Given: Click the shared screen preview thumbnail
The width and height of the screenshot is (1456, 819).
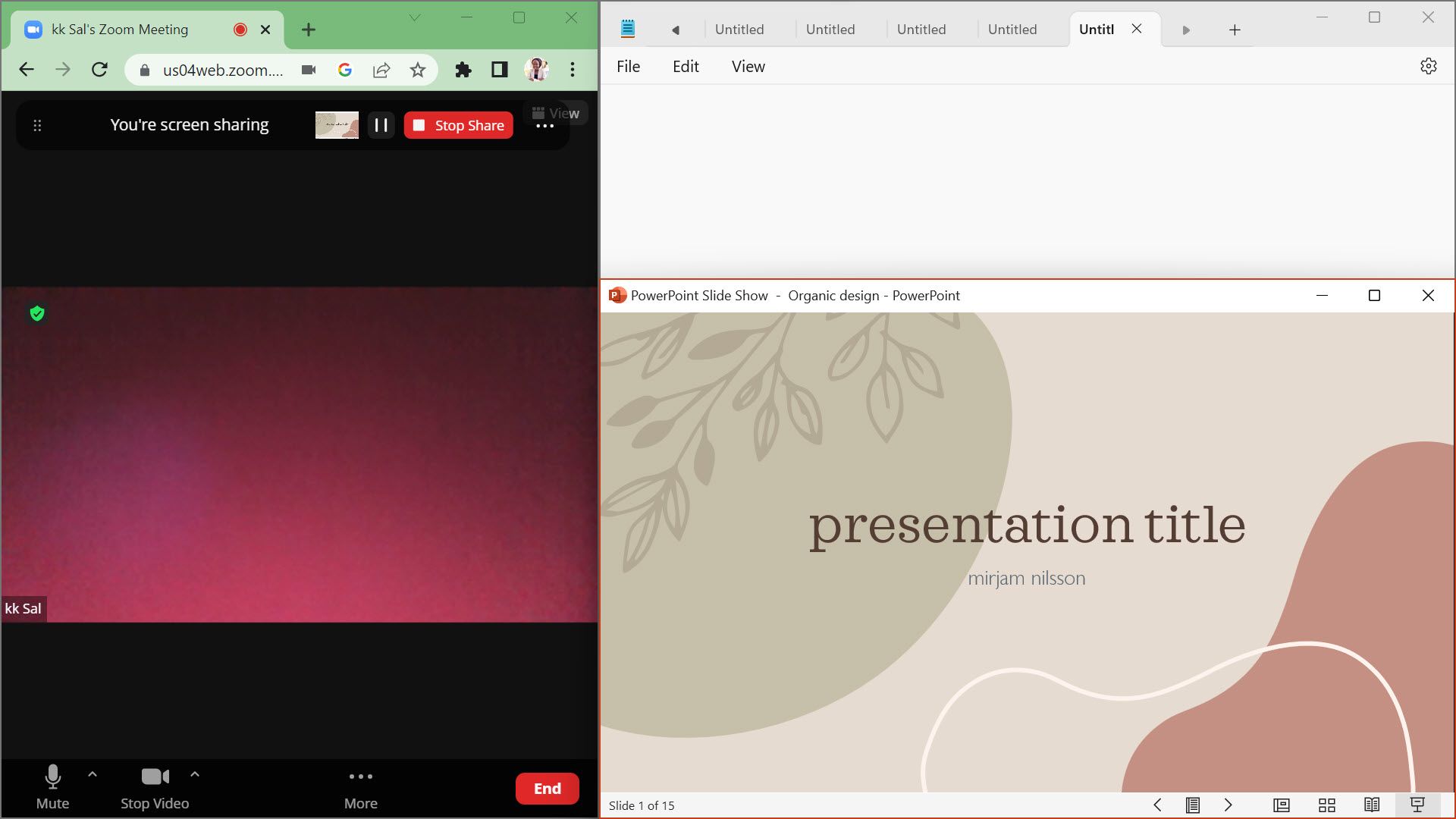Looking at the screenshot, I should click(337, 125).
